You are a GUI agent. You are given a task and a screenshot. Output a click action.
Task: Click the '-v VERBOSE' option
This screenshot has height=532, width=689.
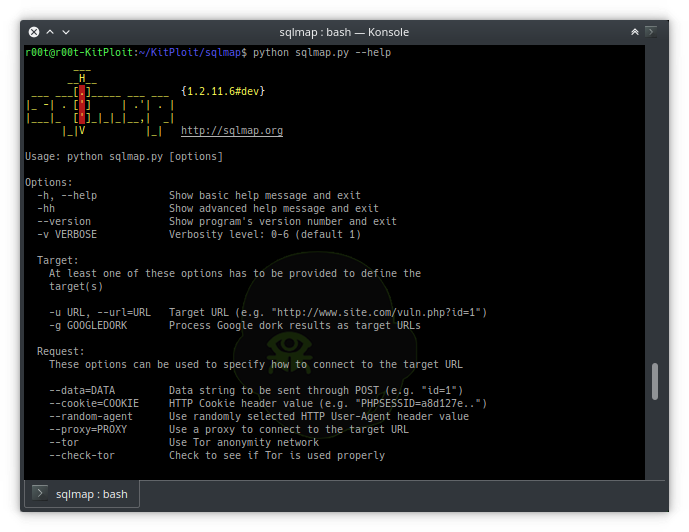[x=67, y=234]
